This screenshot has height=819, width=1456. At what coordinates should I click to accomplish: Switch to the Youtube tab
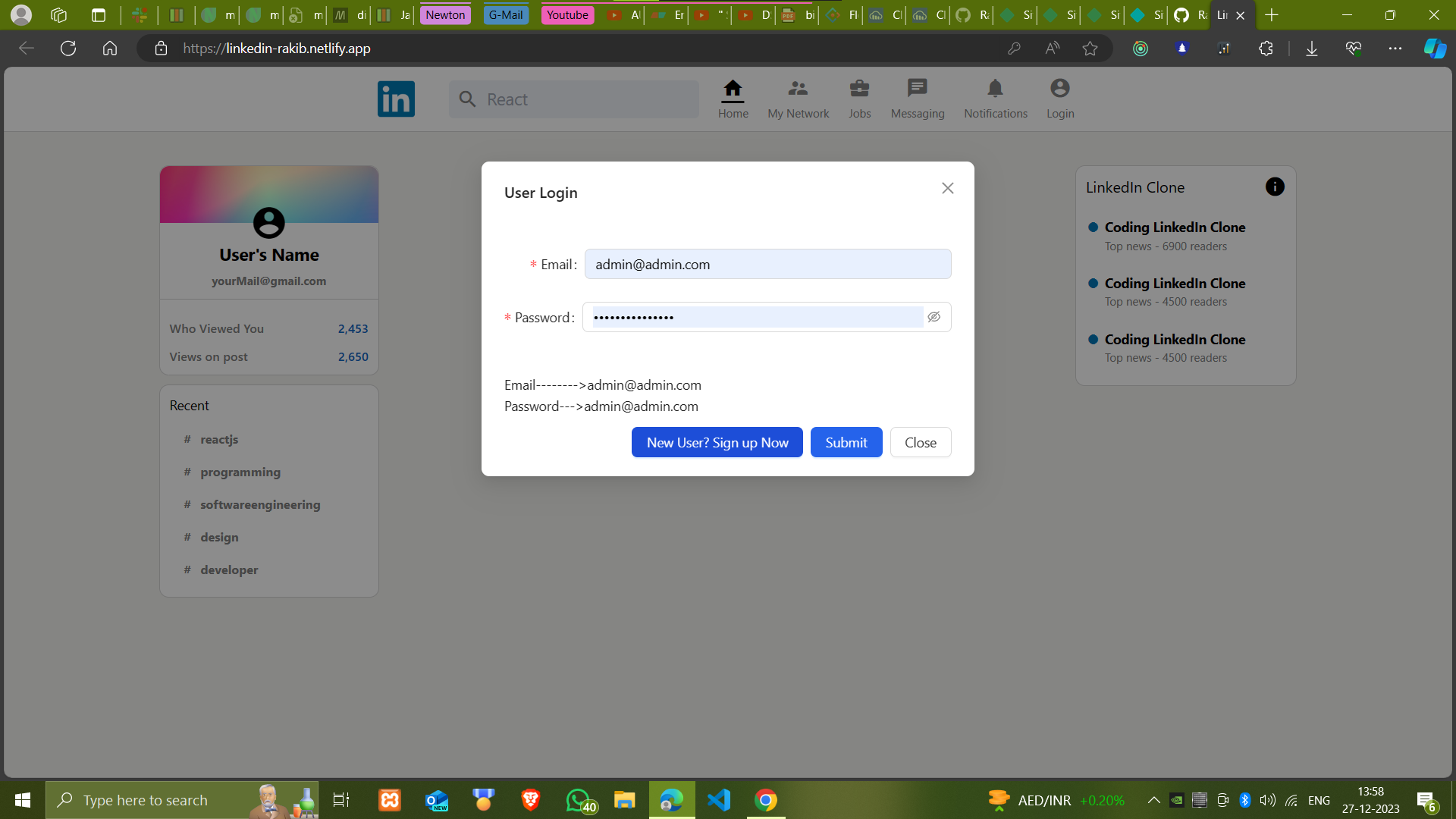567,14
